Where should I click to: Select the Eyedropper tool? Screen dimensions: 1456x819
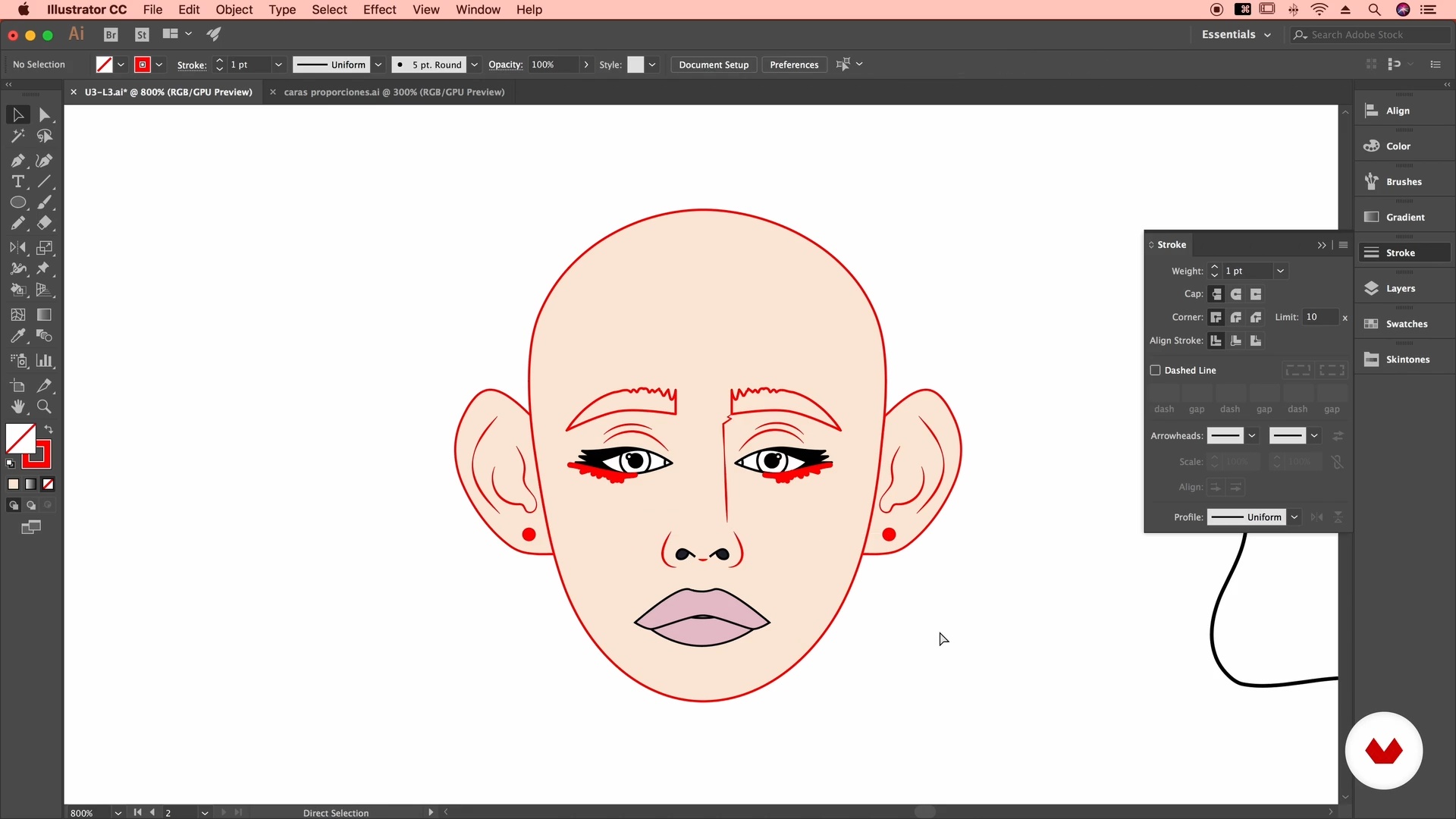tap(18, 336)
